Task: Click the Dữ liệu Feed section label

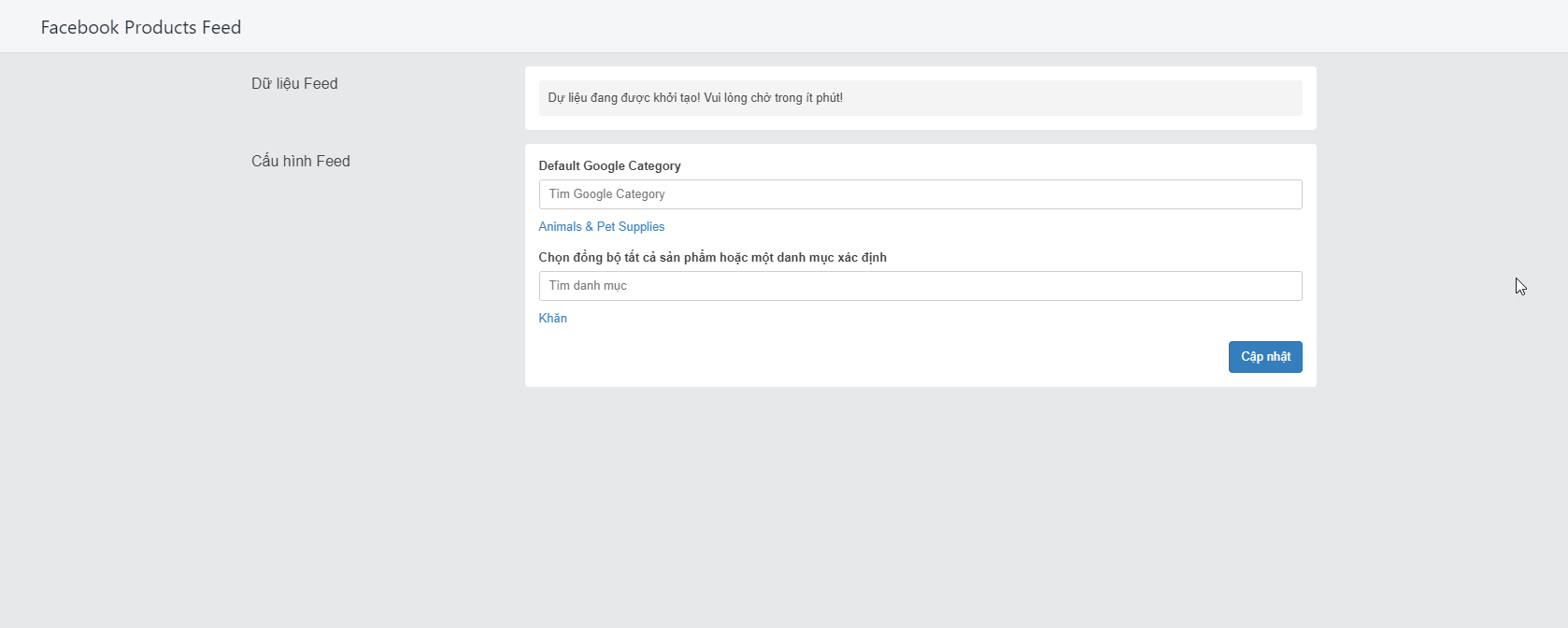Action: 294,84
